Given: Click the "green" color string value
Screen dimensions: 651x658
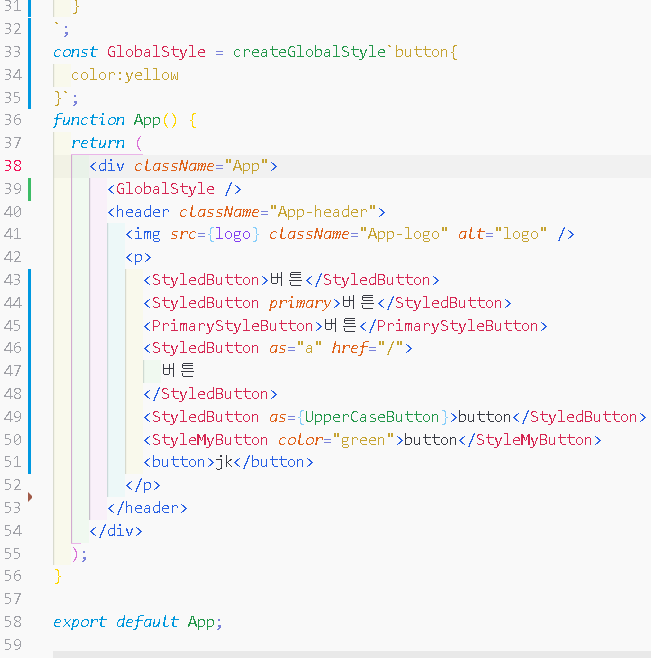Looking at the screenshot, I should pyautogui.click(x=363, y=440).
